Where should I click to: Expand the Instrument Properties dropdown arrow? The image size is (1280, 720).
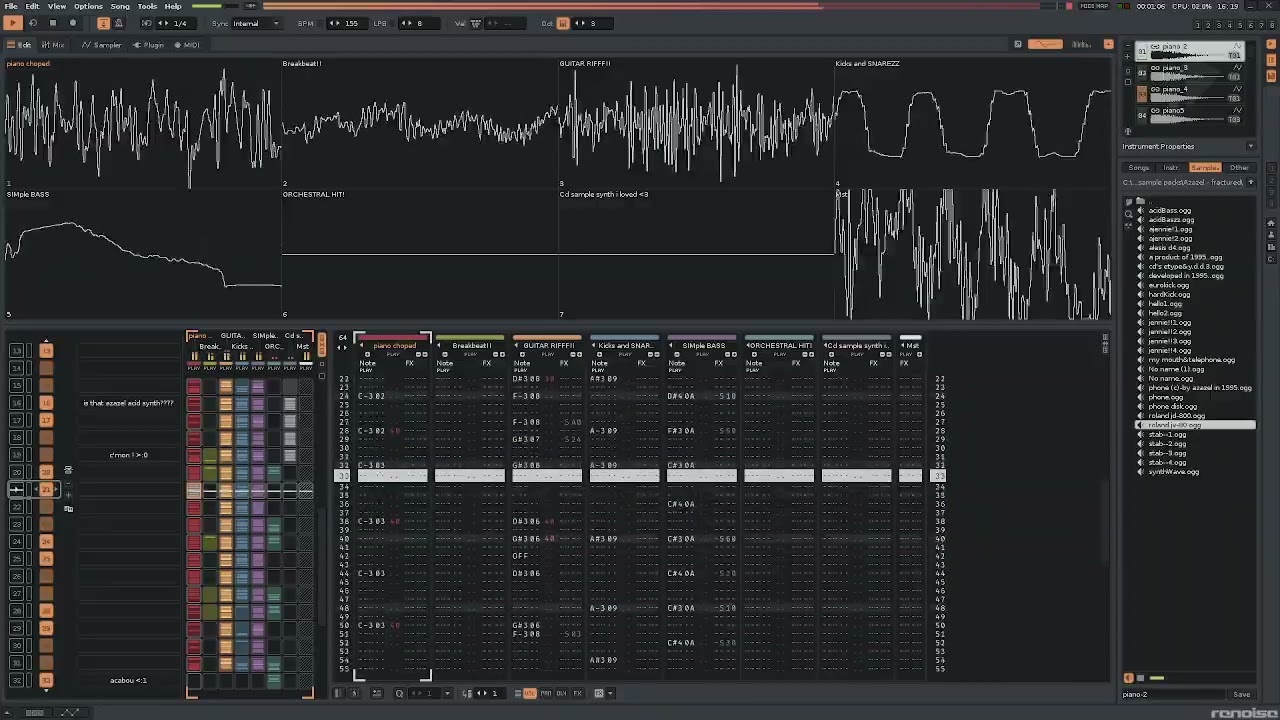(1250, 147)
